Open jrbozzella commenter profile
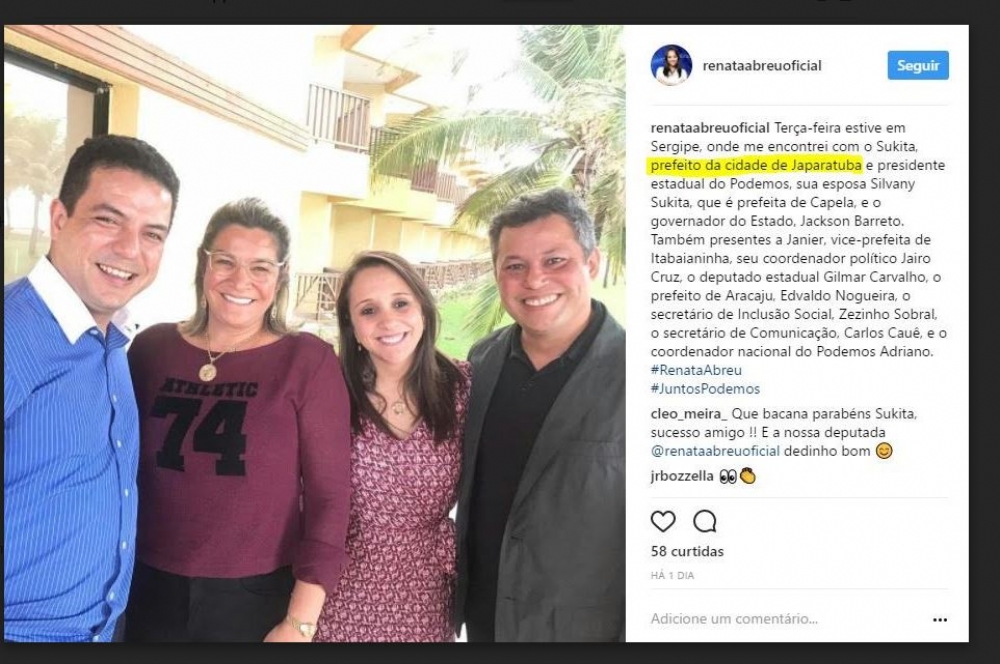Screen dimensions: 1000x664 (682, 476)
